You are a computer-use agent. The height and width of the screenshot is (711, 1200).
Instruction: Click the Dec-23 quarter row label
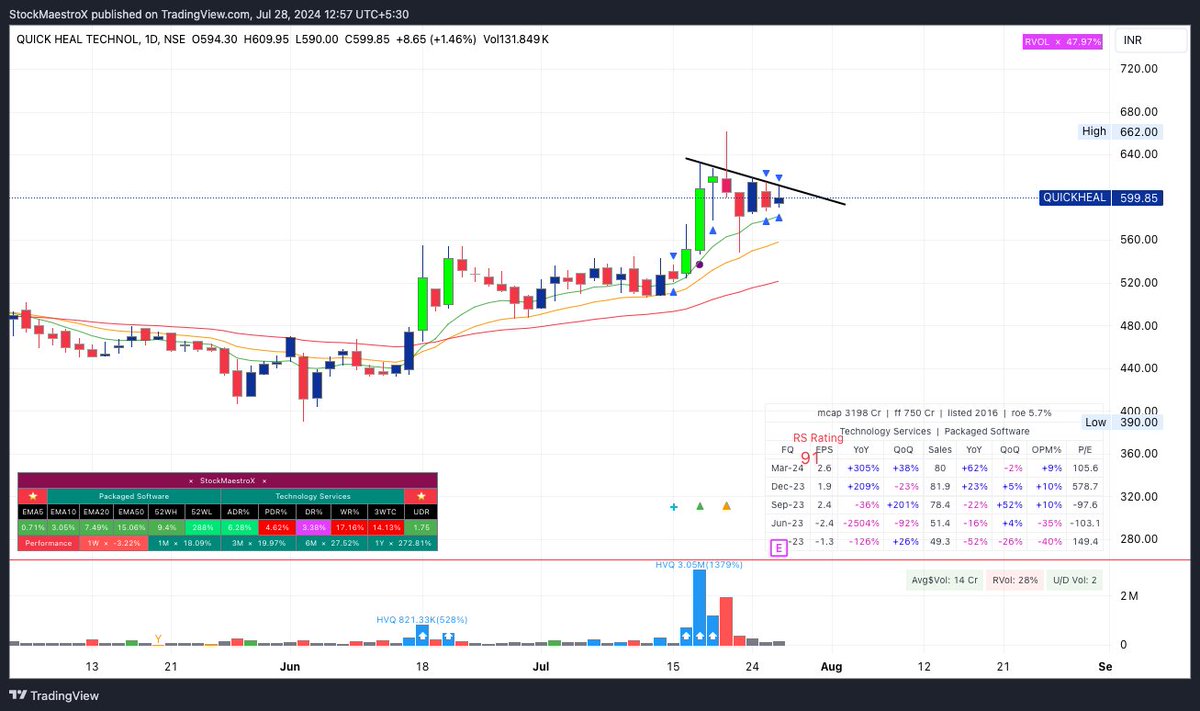point(788,486)
